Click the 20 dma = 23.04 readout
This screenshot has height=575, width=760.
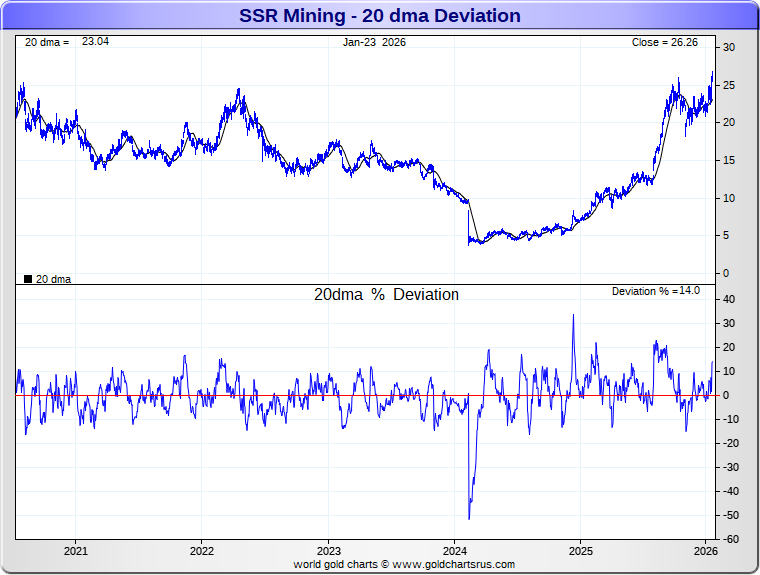67,42
